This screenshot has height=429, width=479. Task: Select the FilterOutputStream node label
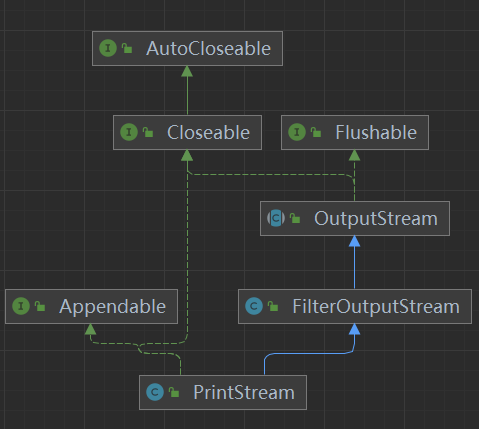pos(376,306)
